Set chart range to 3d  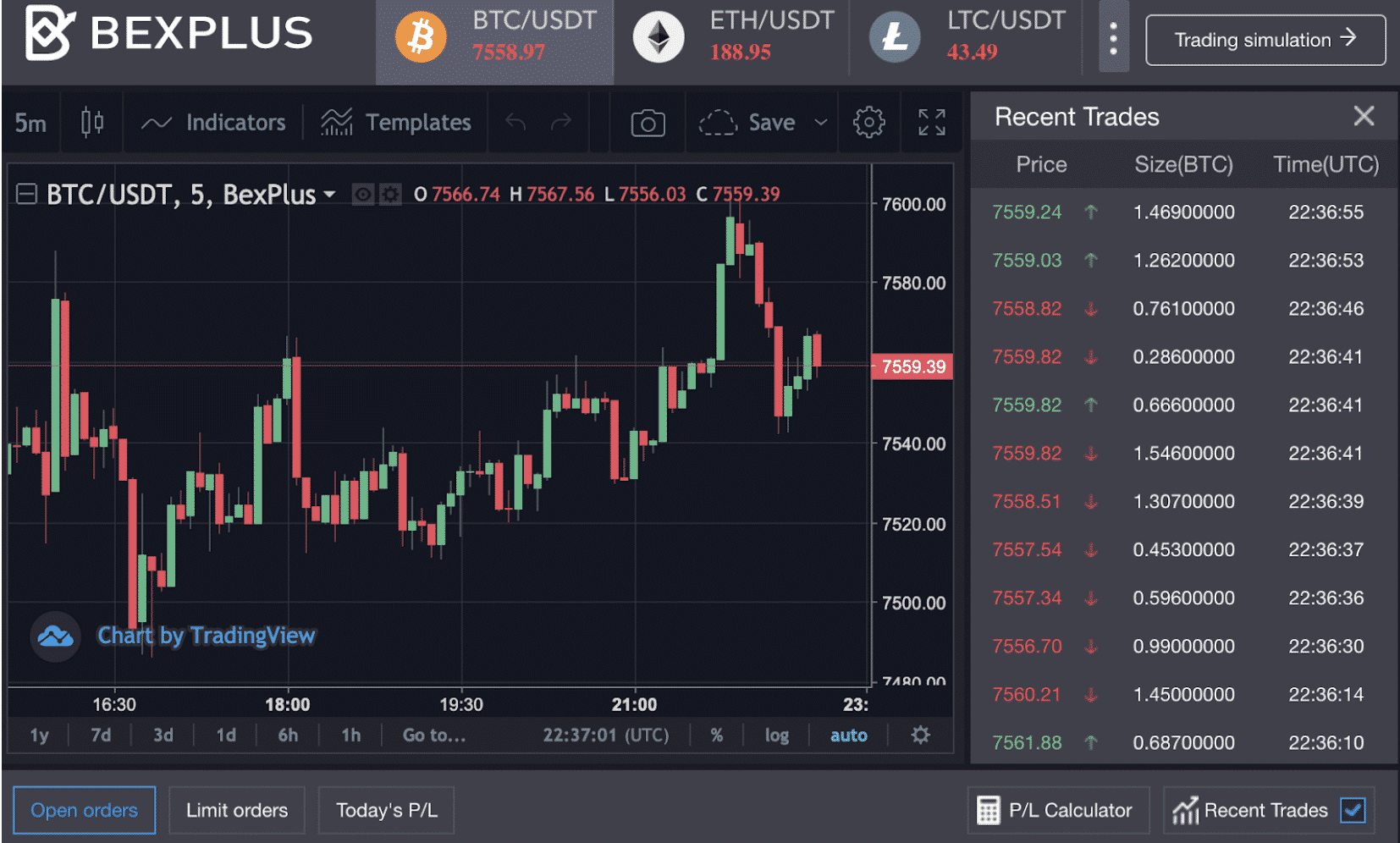163,736
